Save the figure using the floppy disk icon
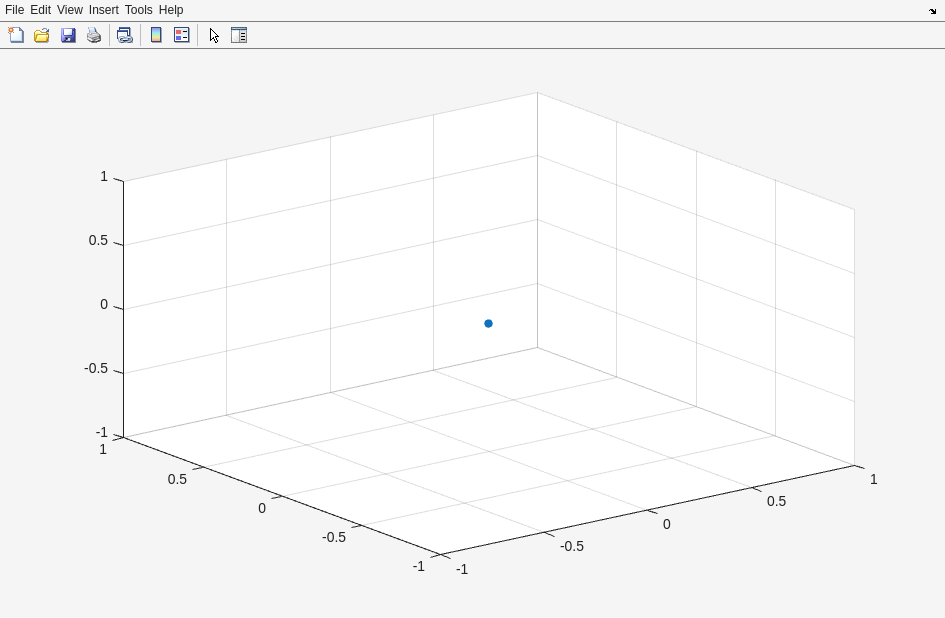The image size is (945, 618). pyautogui.click(x=68, y=35)
